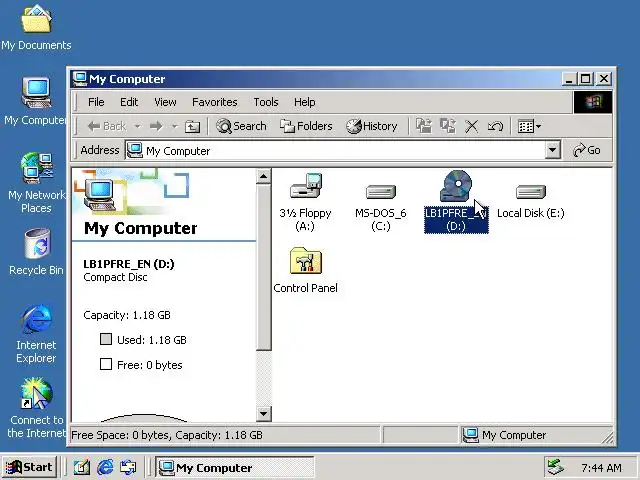Screen dimensions: 640x480
Task: Open the Views dropdown button
Action: [529, 126]
